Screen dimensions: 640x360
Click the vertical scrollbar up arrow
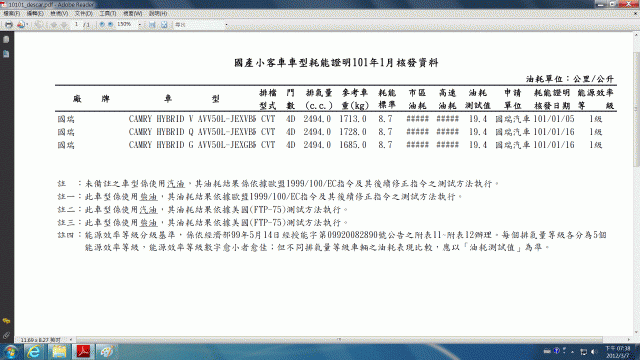click(636, 35)
